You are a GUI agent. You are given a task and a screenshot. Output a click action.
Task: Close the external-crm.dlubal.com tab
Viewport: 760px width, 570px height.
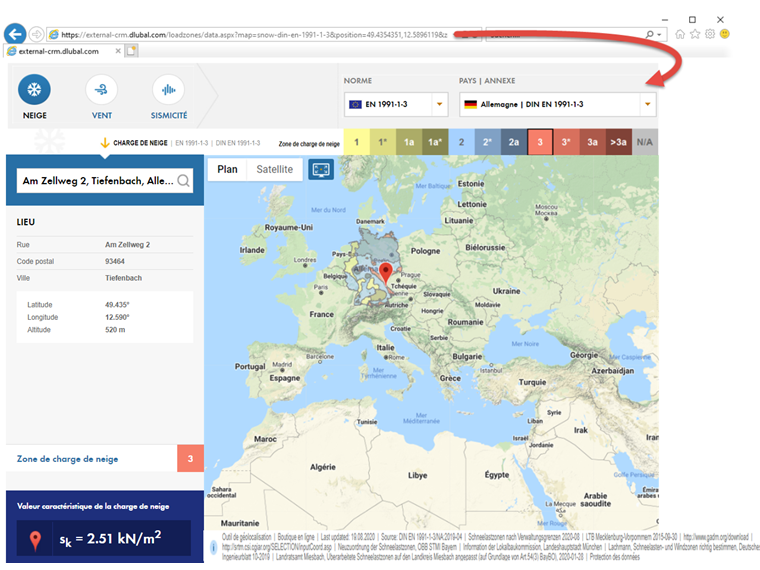[118, 51]
